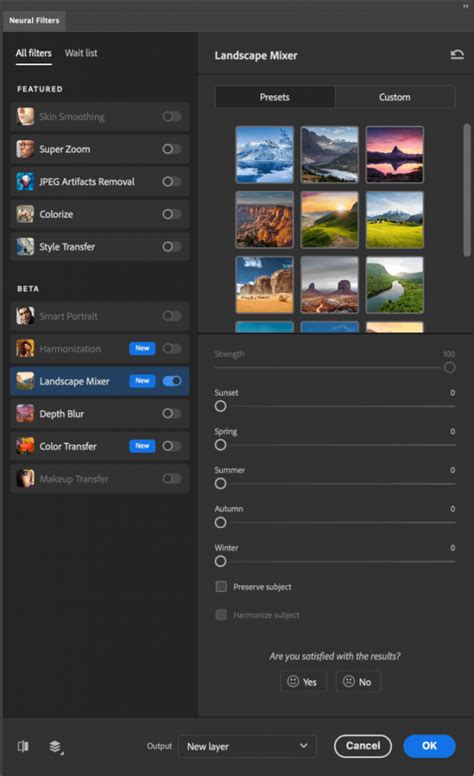Click the Summer slider handle
Screen dimensions: 474x776
tap(221, 484)
